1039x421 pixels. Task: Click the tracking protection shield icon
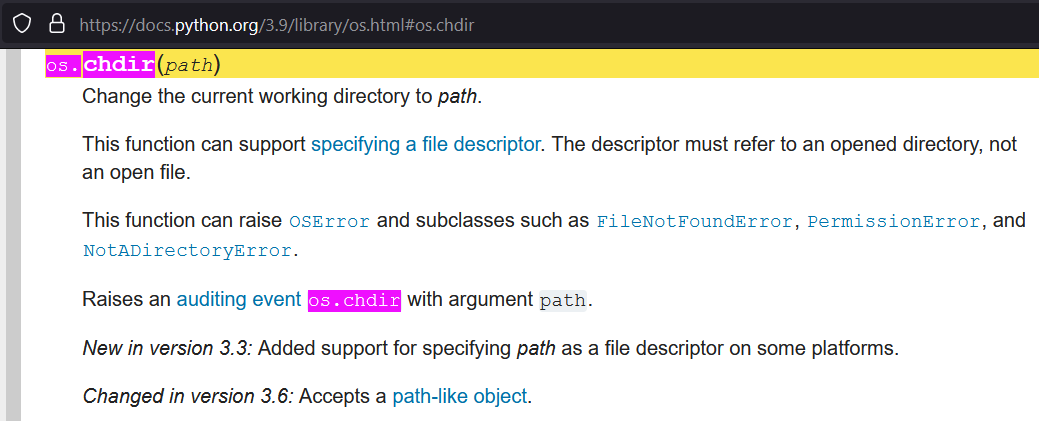click(x=23, y=23)
